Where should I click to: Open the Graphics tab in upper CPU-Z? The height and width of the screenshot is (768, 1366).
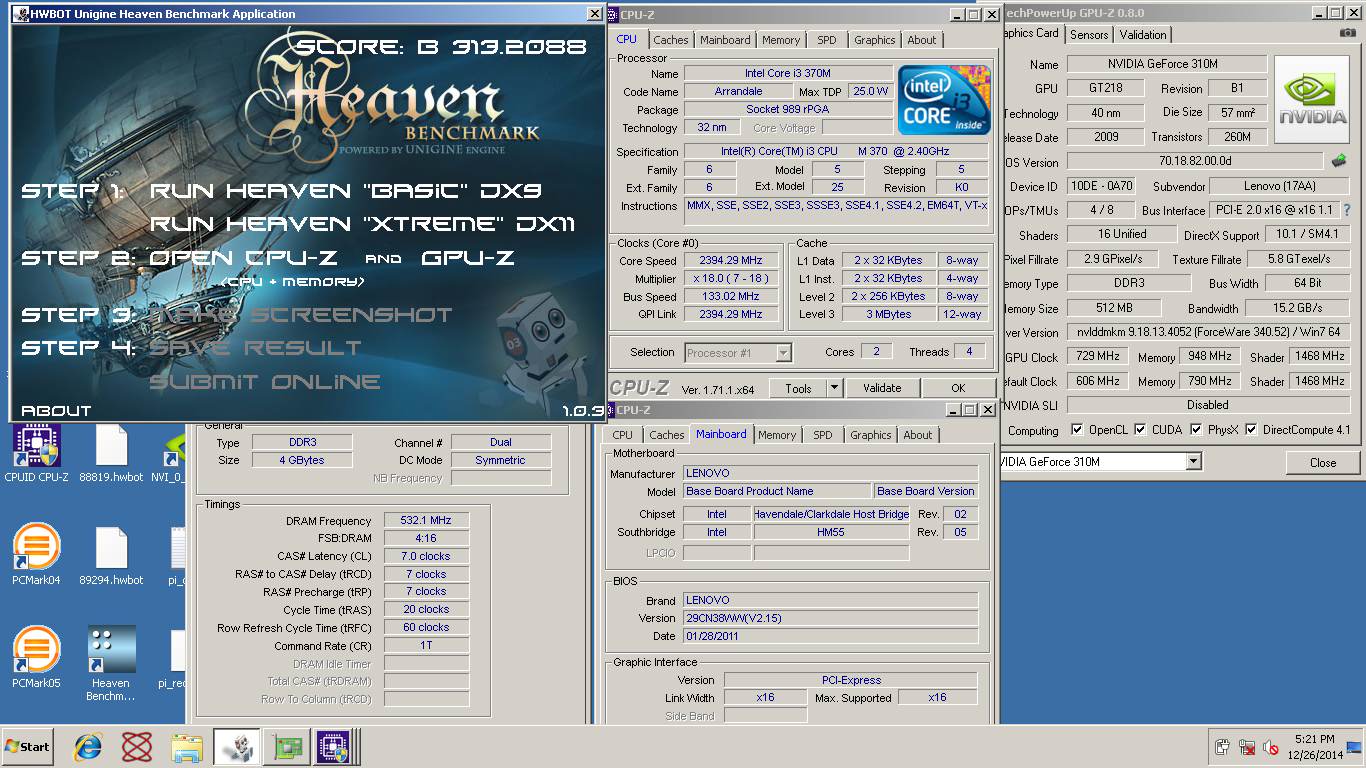point(874,40)
